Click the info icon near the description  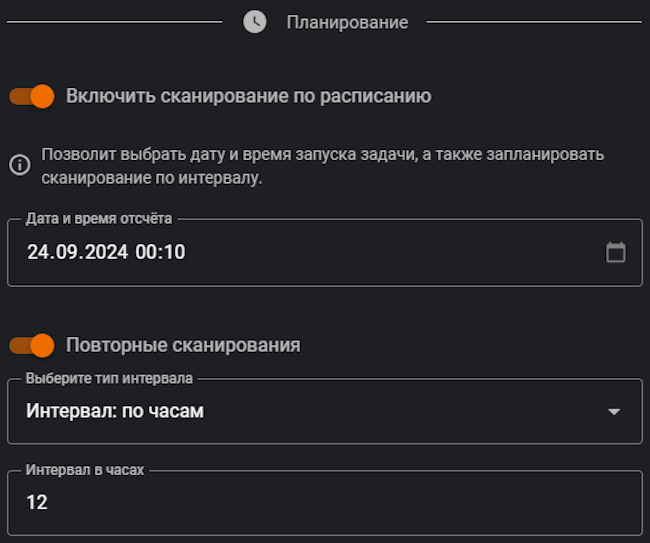tap(19, 166)
